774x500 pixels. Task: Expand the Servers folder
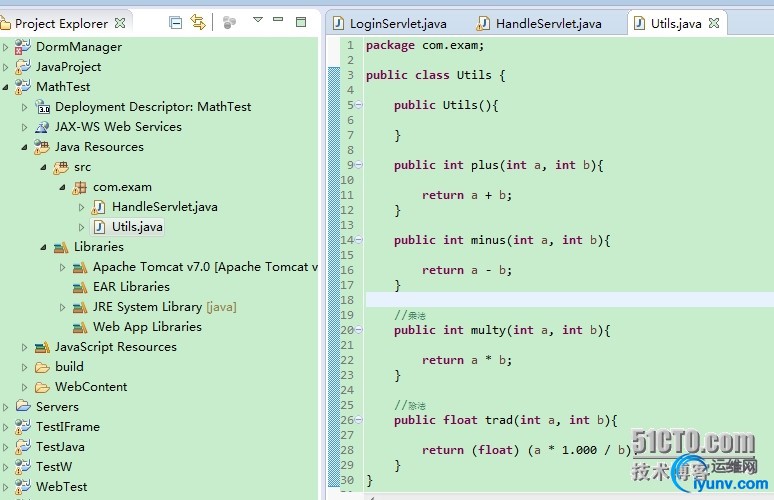5,407
